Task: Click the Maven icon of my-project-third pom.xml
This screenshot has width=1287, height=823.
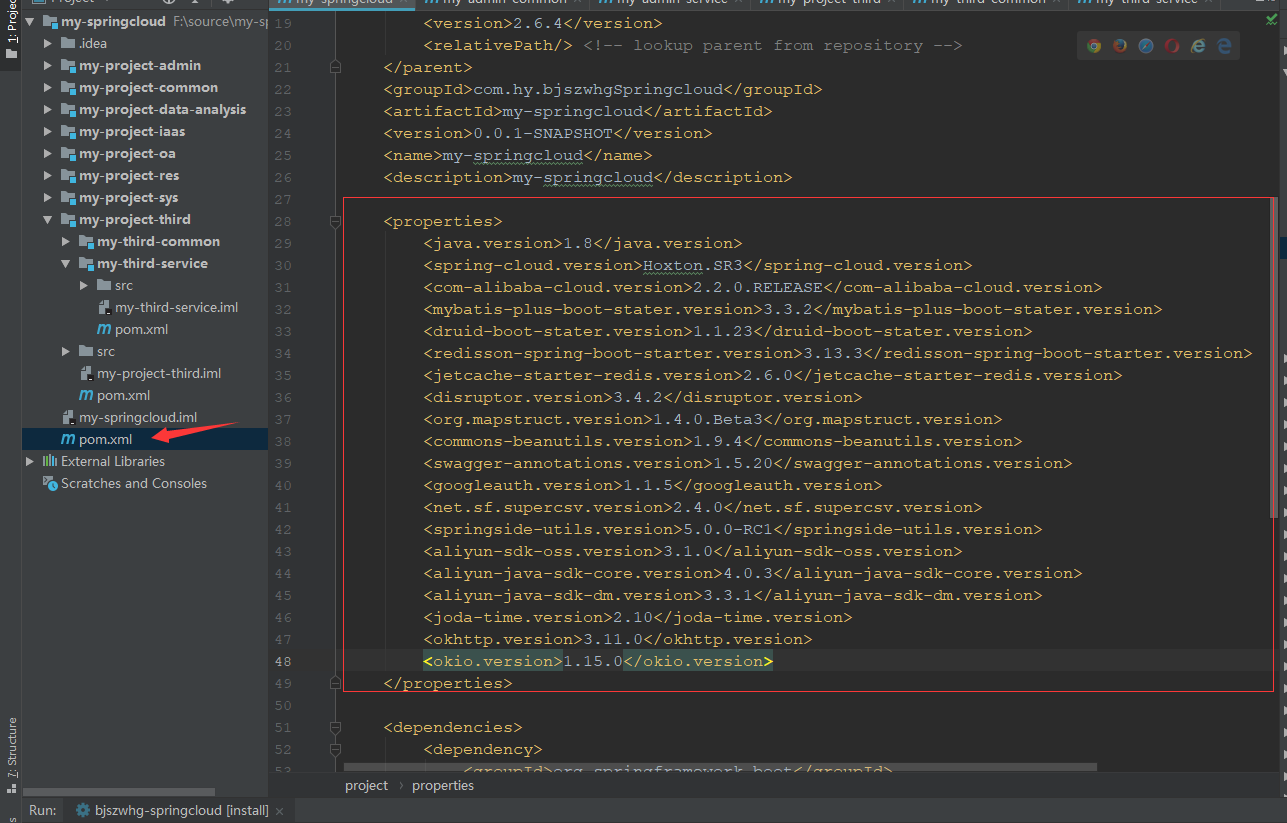Action: click(x=86, y=395)
